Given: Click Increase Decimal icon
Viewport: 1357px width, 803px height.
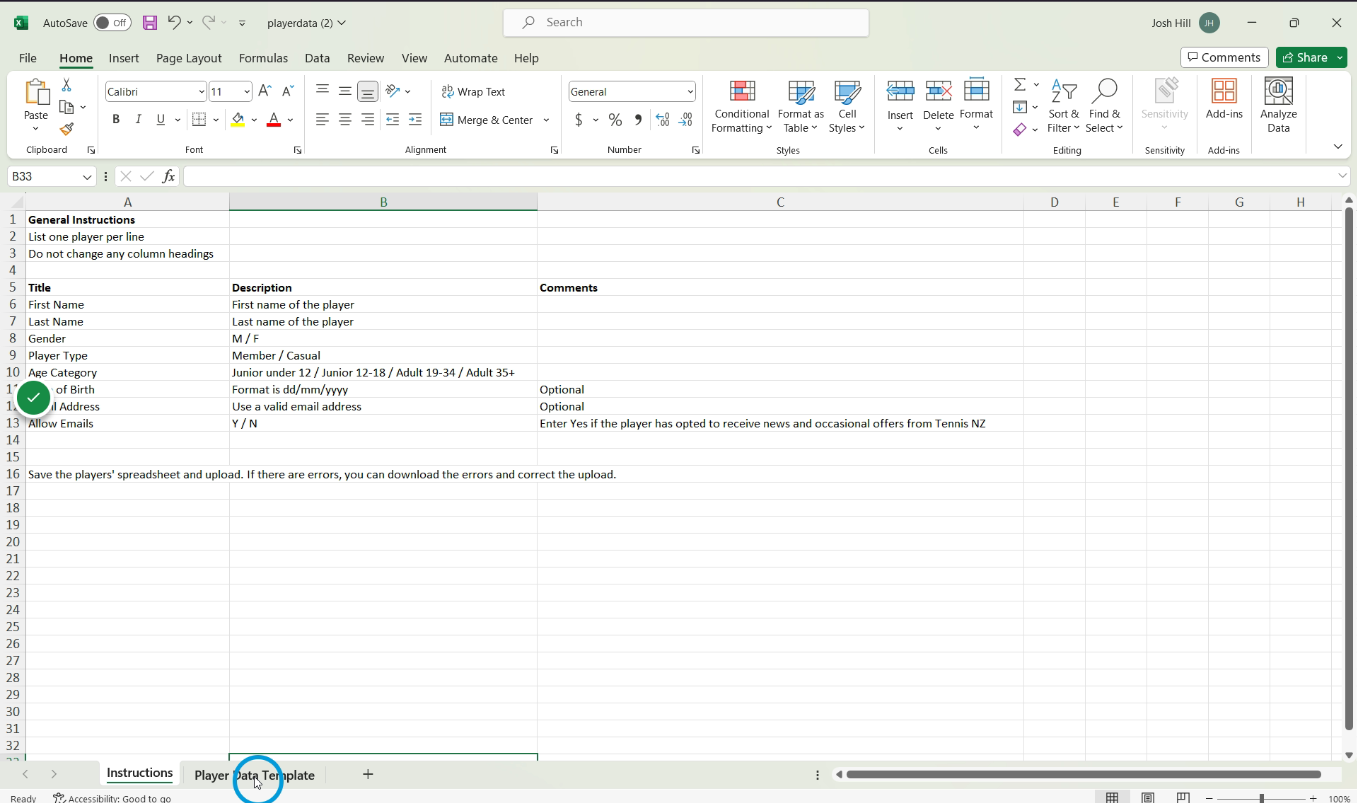Looking at the screenshot, I should (x=662, y=120).
